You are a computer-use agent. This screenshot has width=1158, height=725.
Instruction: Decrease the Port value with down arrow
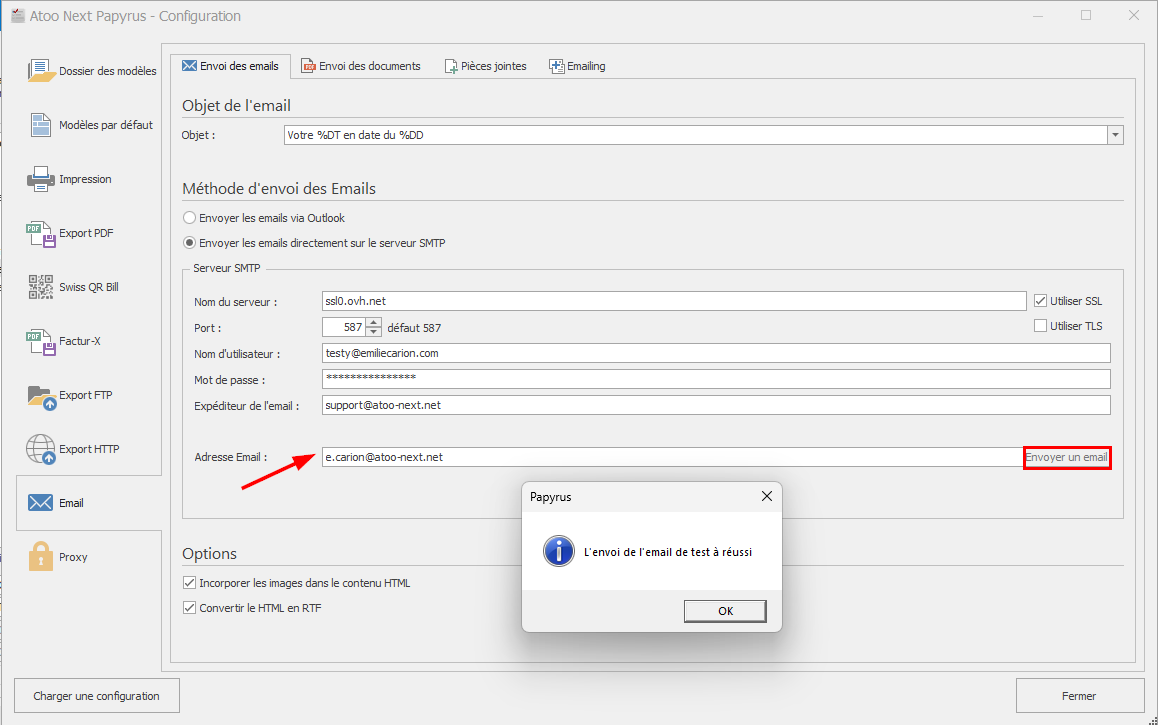click(x=374, y=332)
